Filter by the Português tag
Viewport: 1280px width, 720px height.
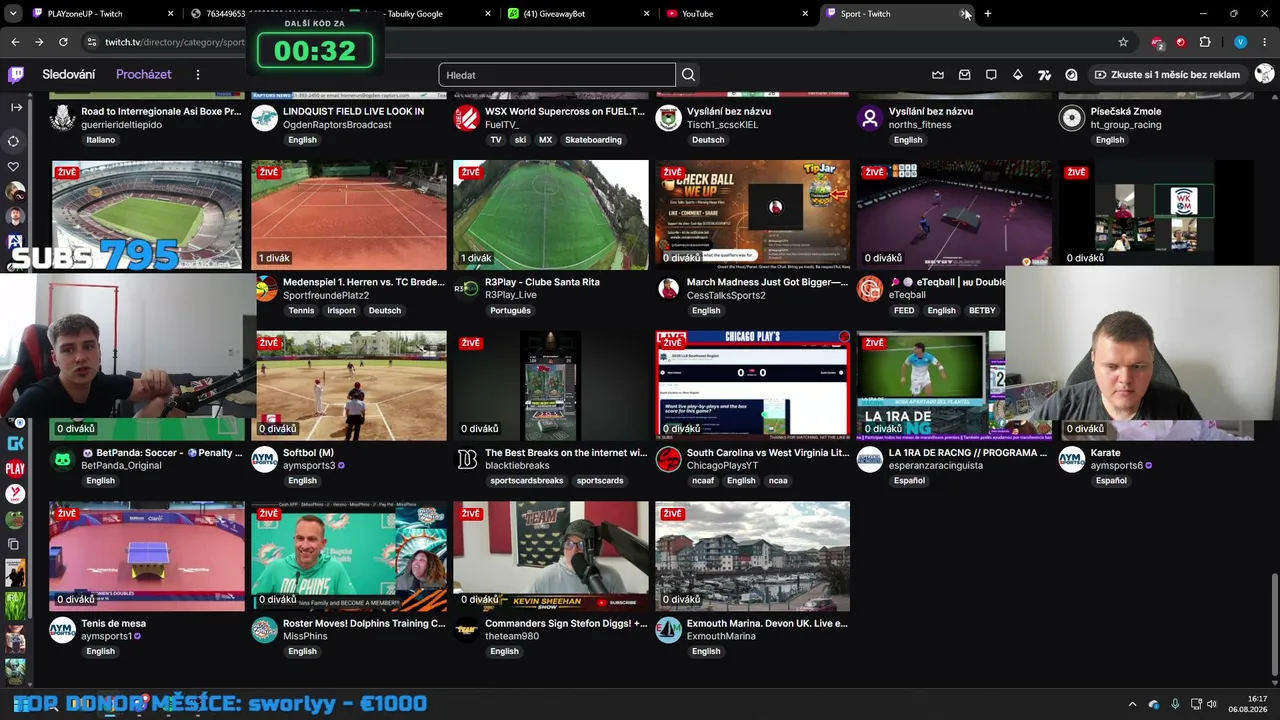510,311
